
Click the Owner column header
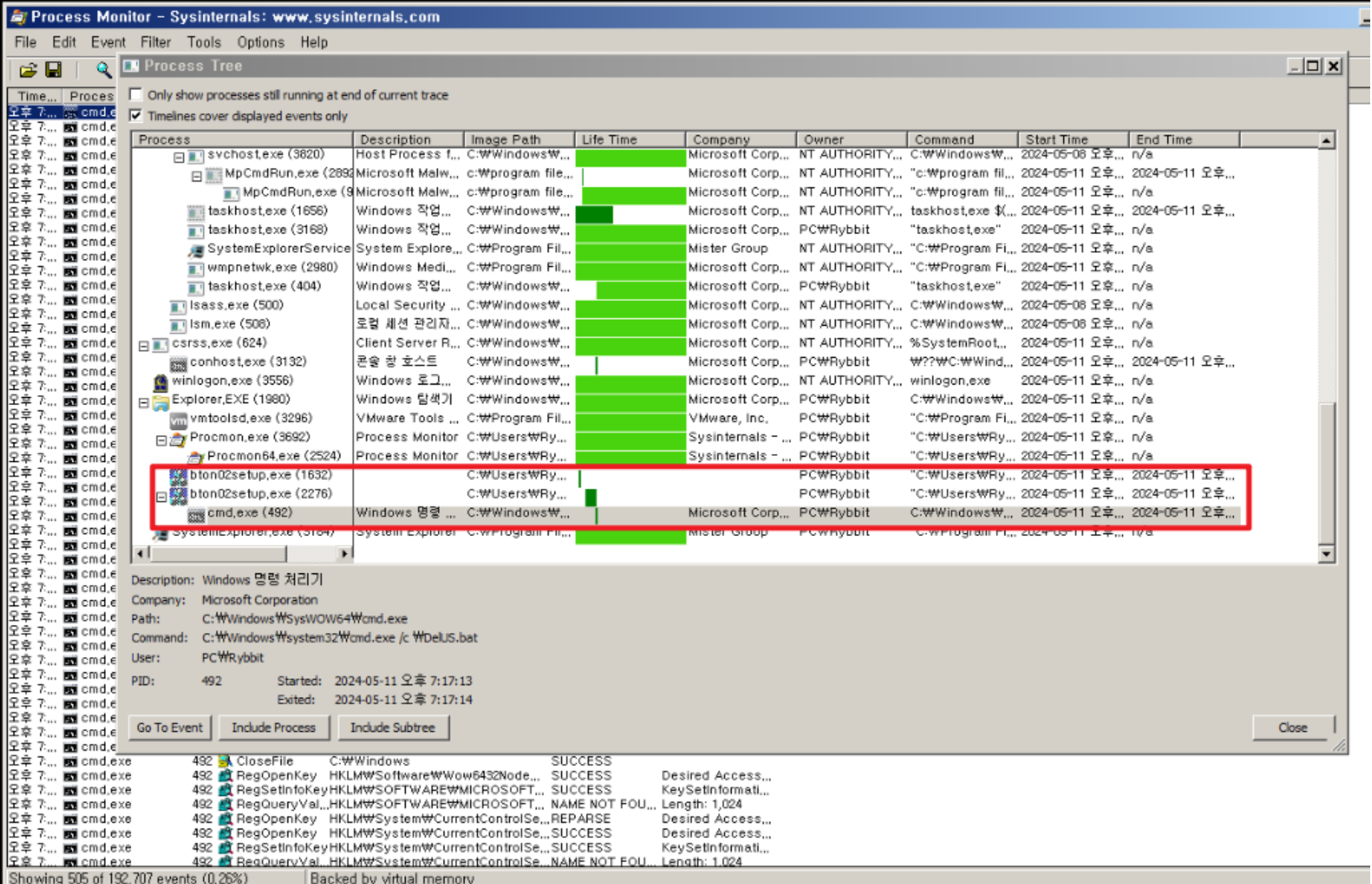point(851,139)
